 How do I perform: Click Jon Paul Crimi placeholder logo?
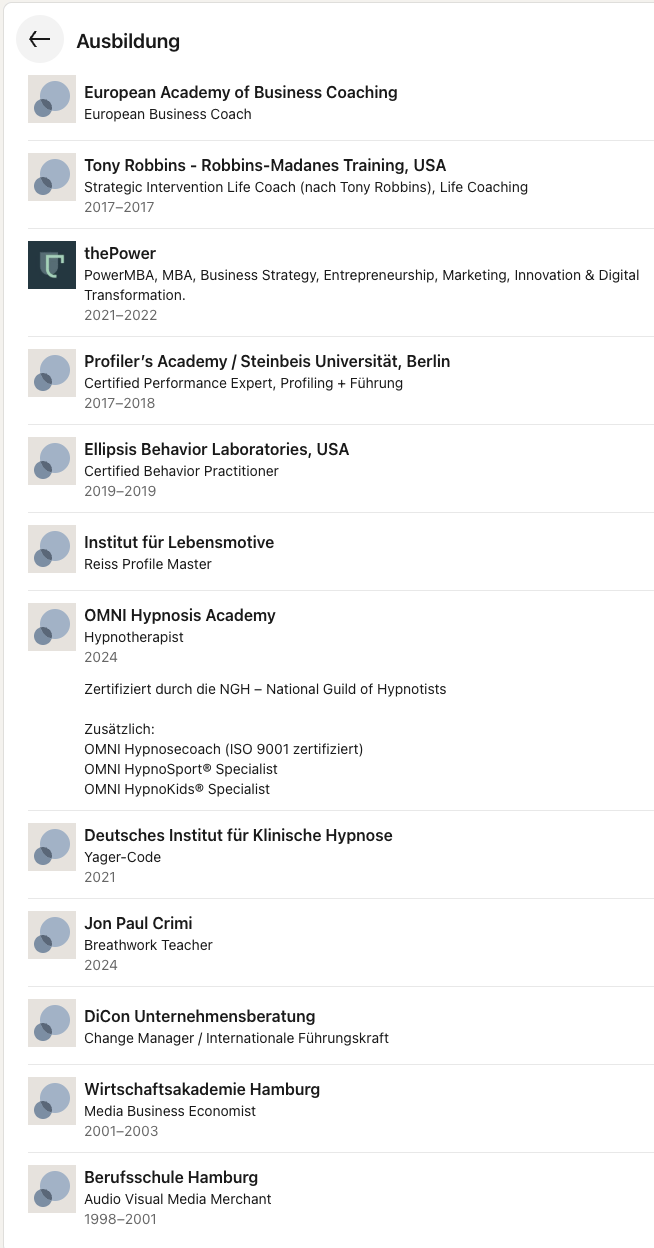point(52,935)
